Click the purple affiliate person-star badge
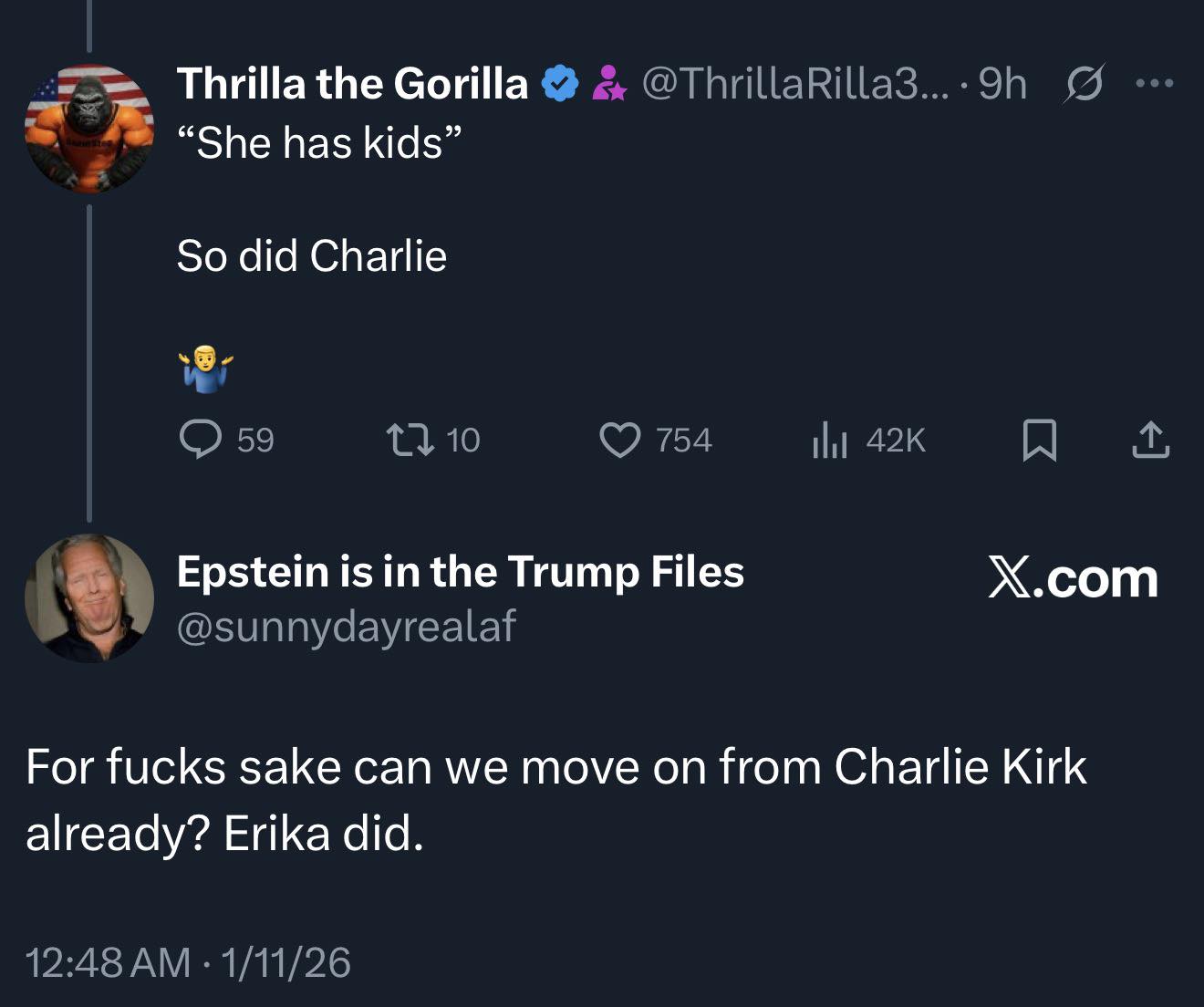Screen dimensions: 1204x1007 click(x=609, y=84)
